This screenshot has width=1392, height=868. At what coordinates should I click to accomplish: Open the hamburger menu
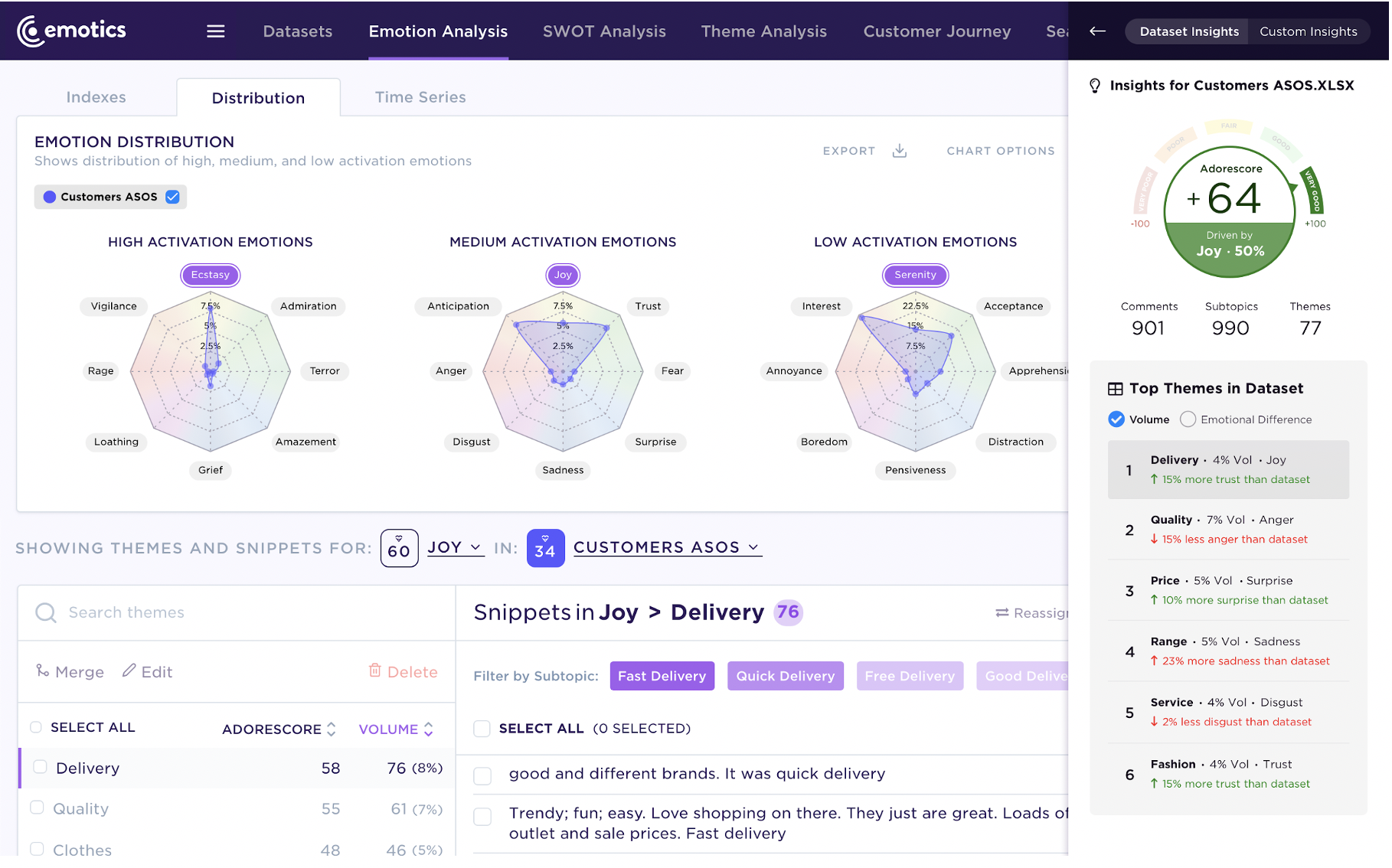pos(216,31)
